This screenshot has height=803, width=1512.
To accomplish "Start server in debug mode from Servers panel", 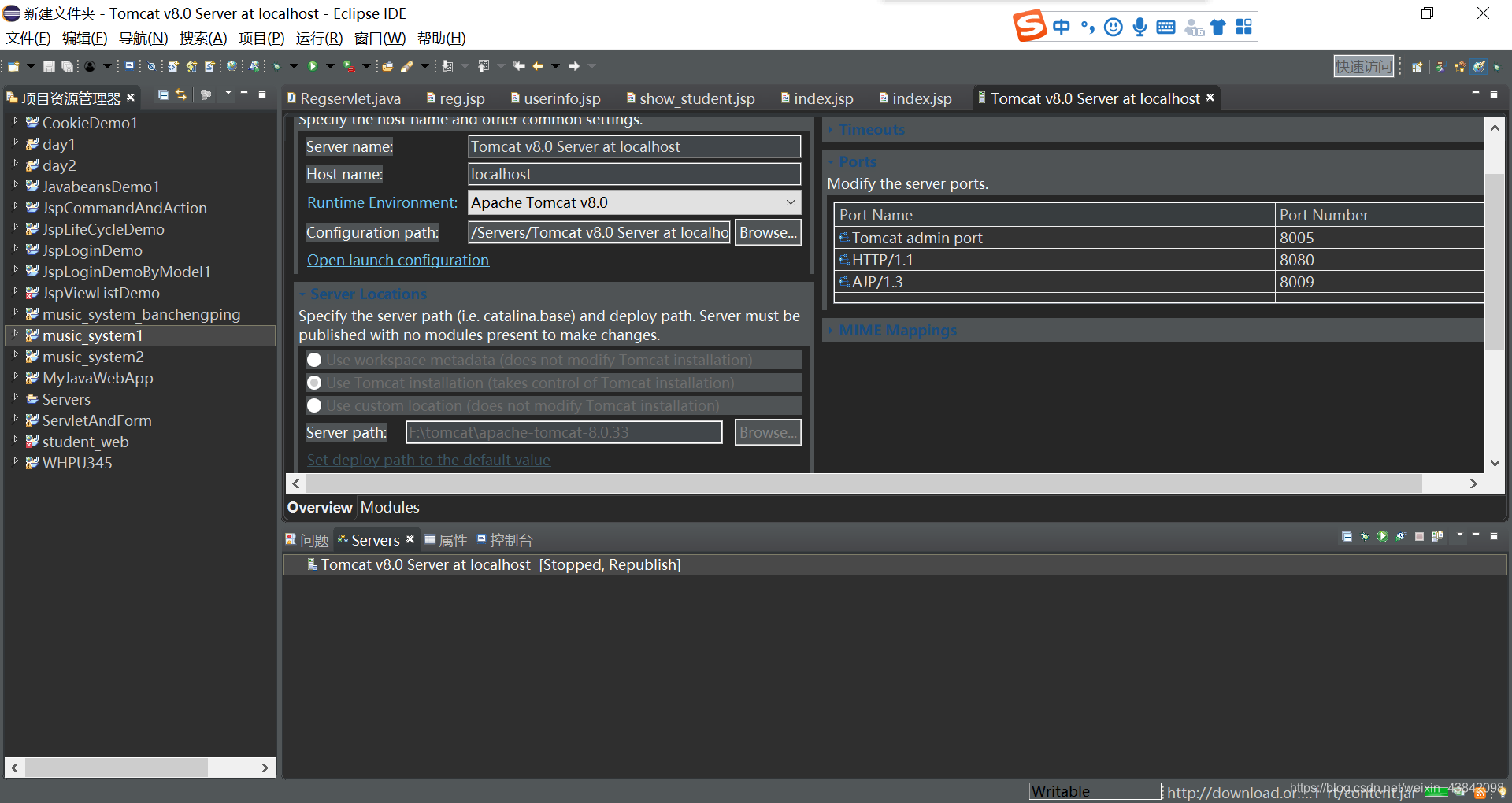I will [x=1366, y=536].
